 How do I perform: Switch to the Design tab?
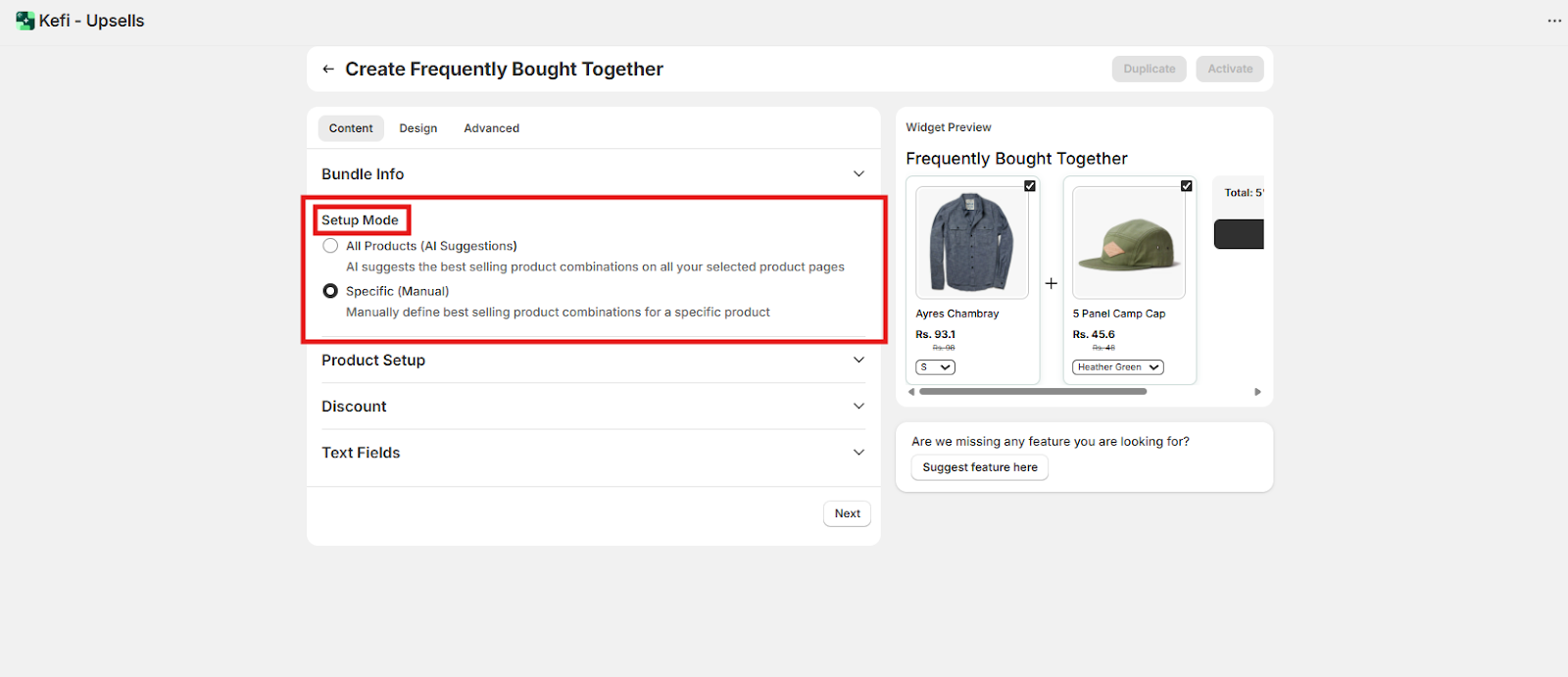pos(418,128)
